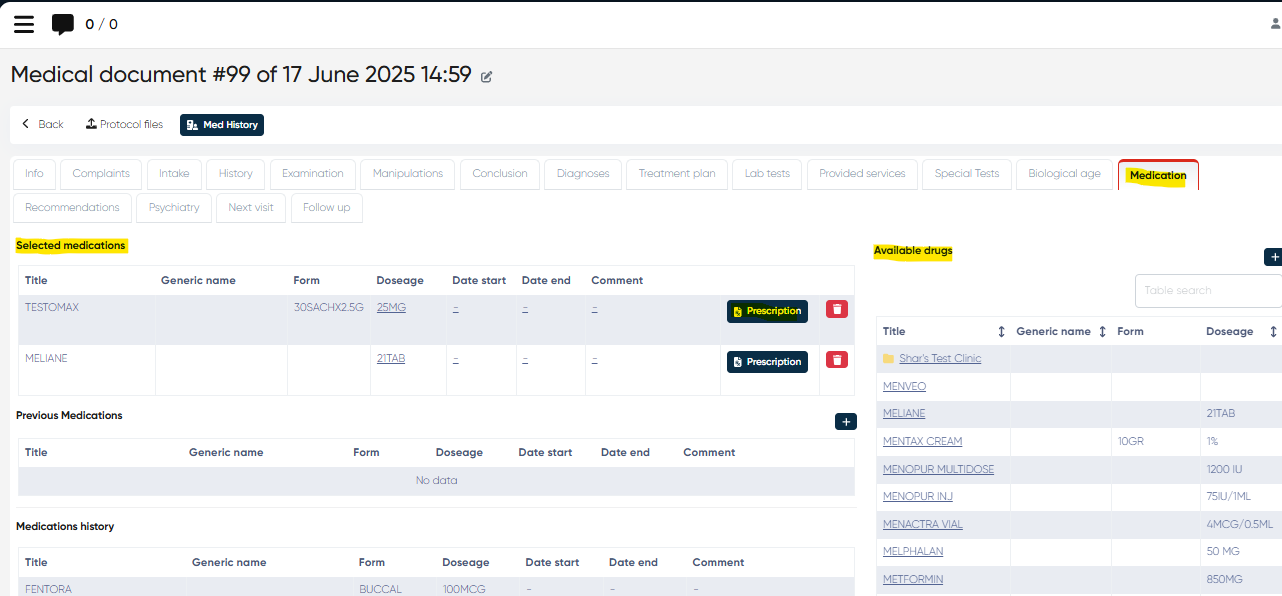
Task: Delete the MELIANE medication row
Action: pos(836,360)
